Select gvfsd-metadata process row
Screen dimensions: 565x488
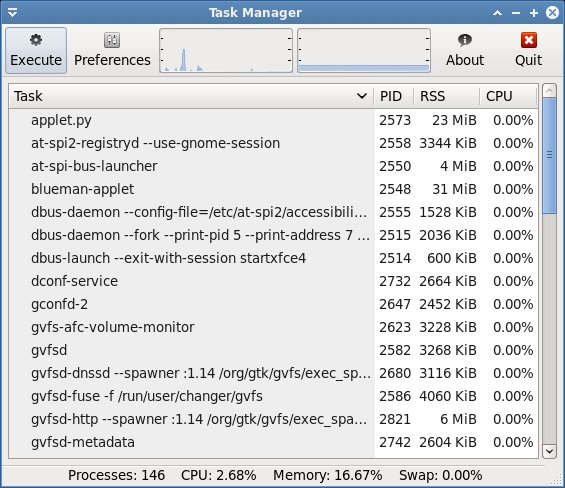[x=273, y=443]
